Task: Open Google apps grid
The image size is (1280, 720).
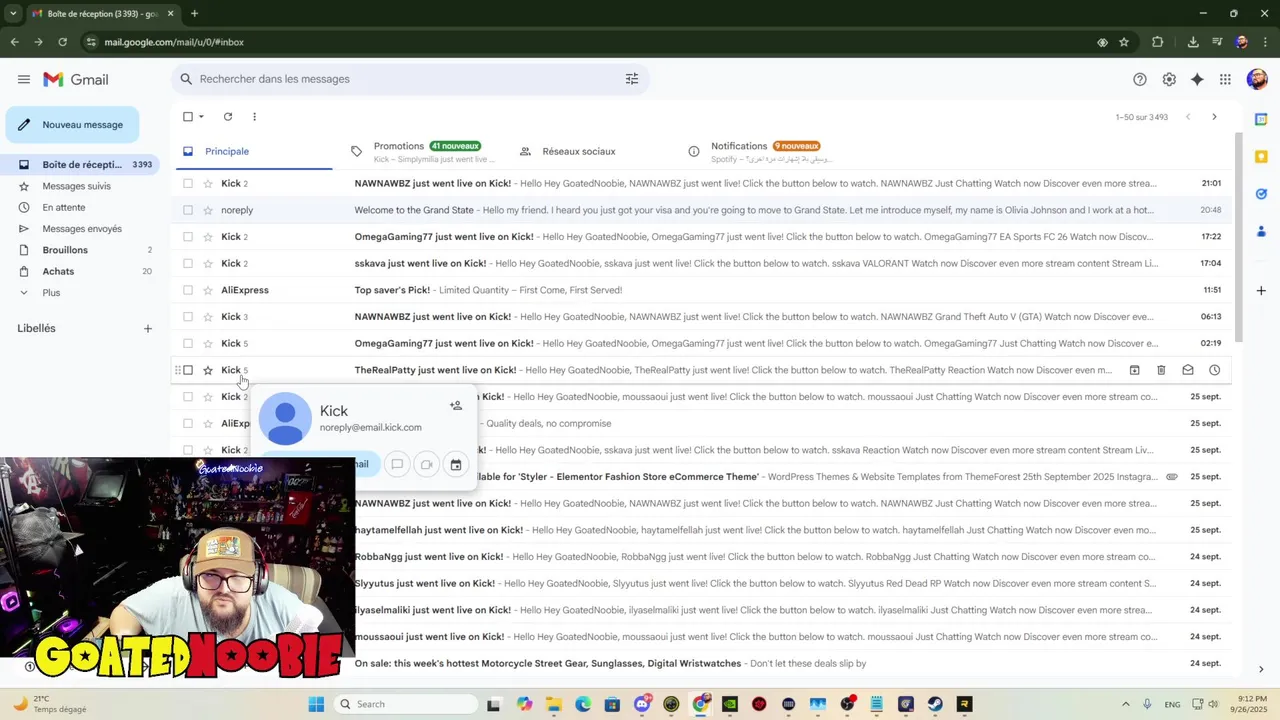Action: coord(1226,80)
